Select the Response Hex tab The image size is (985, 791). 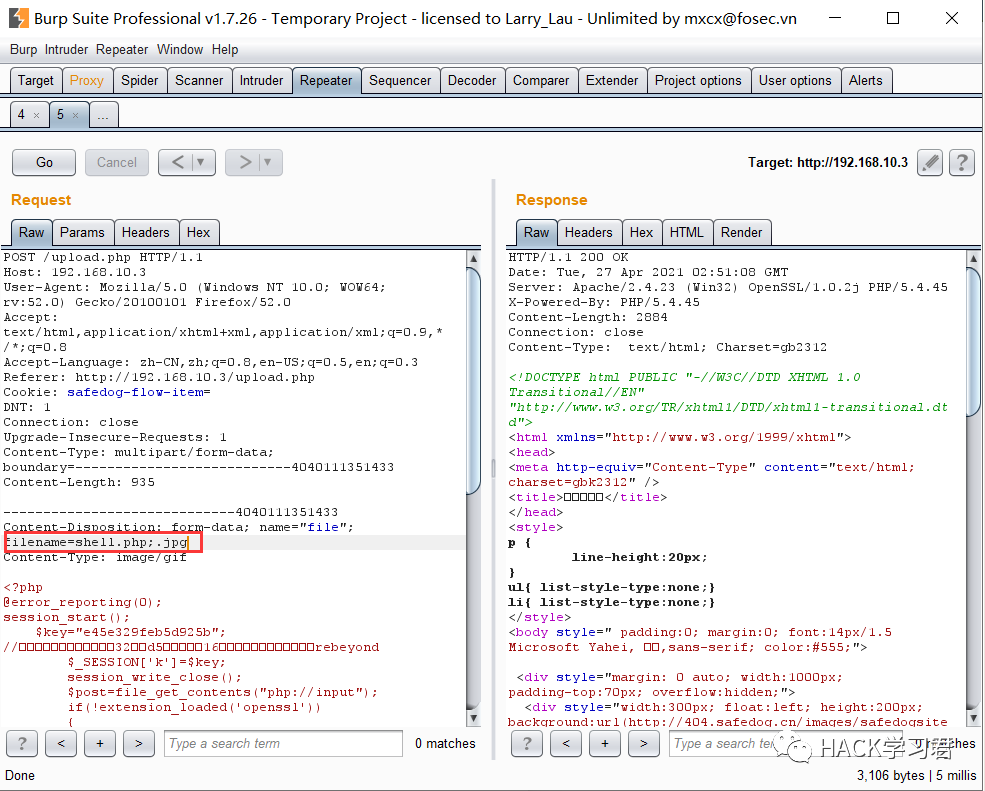point(641,232)
